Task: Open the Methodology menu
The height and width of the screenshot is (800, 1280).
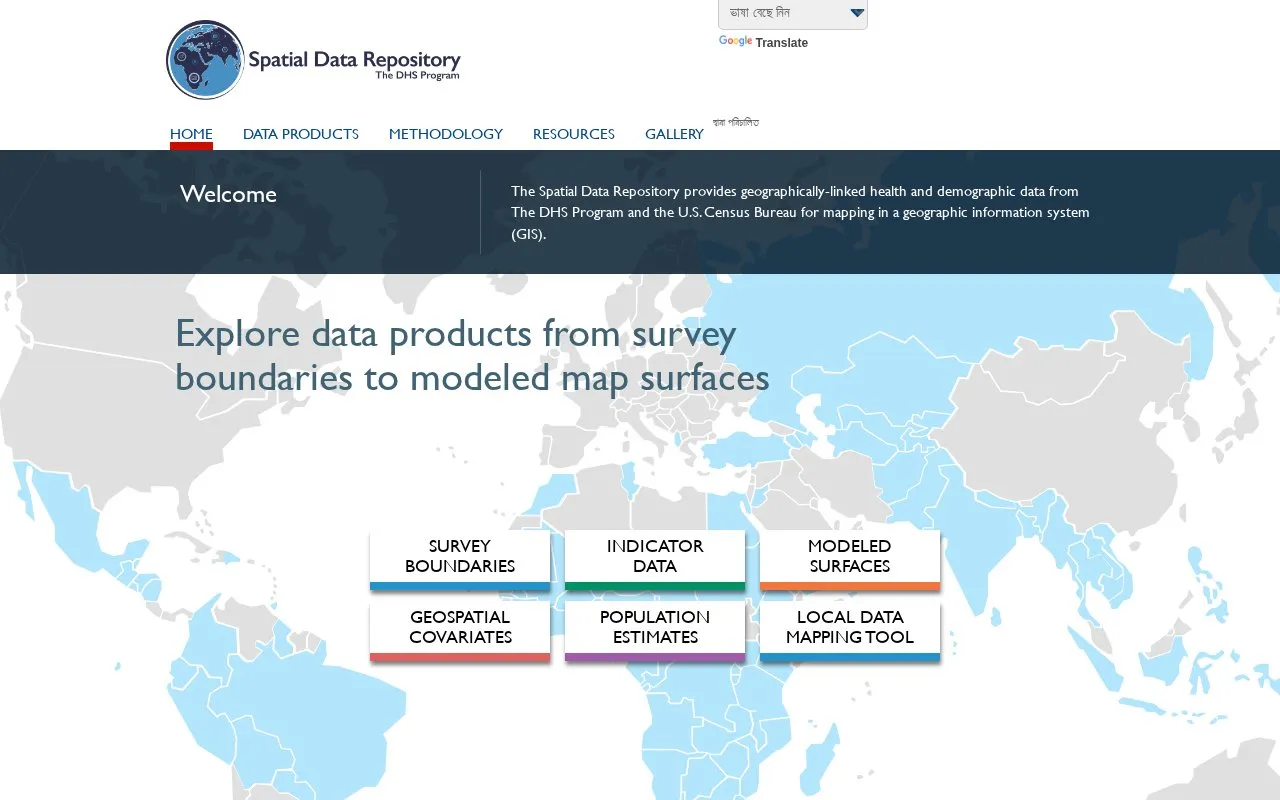Action: tap(446, 134)
